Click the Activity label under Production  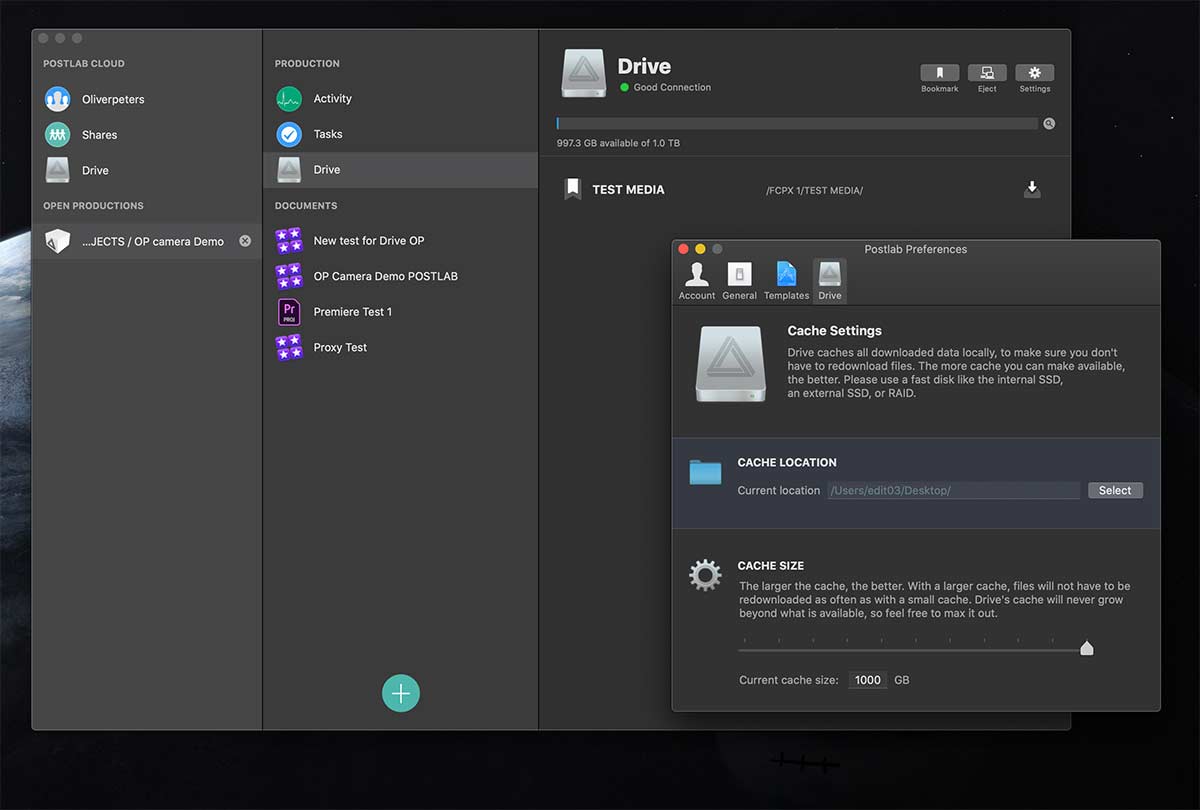click(332, 99)
